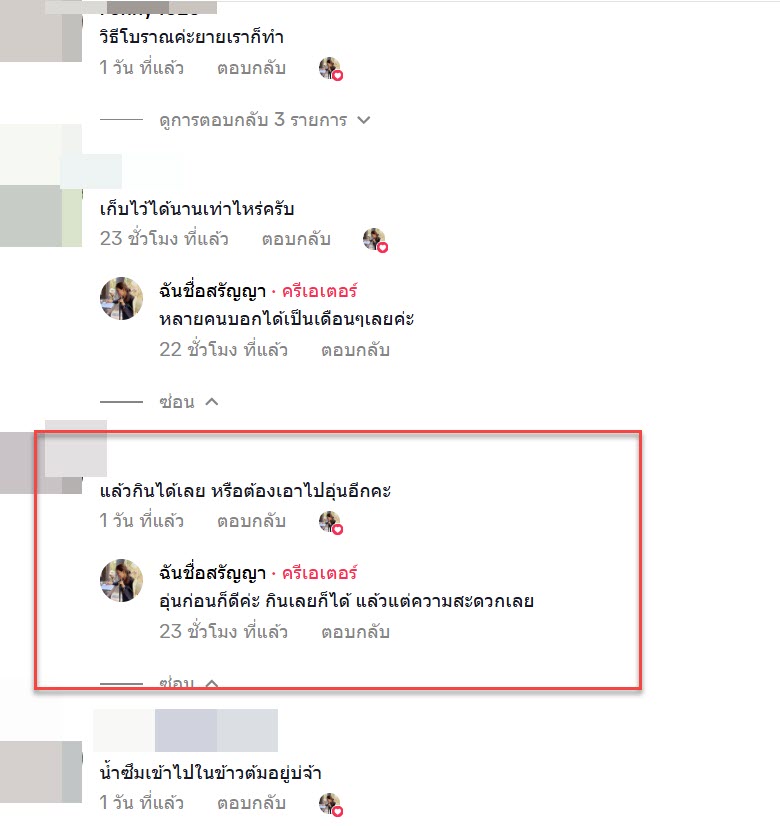Collapse replies with ซ่อน under หลายคนบอก reply
Viewport: 780px width, 826px height.
pyautogui.click(x=189, y=402)
